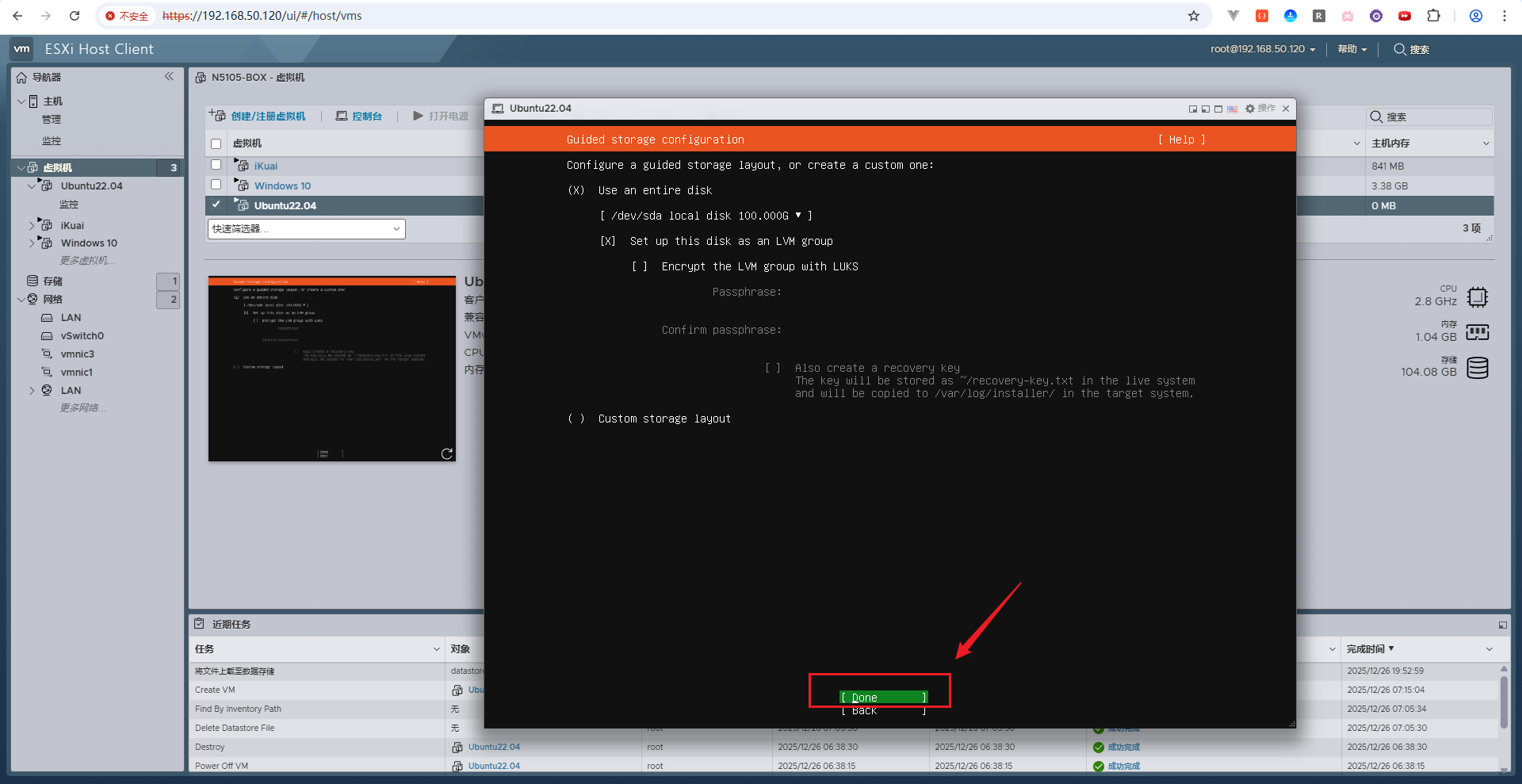Click the keyboard layout flag icon in console
1522x784 pixels.
click(x=1232, y=109)
